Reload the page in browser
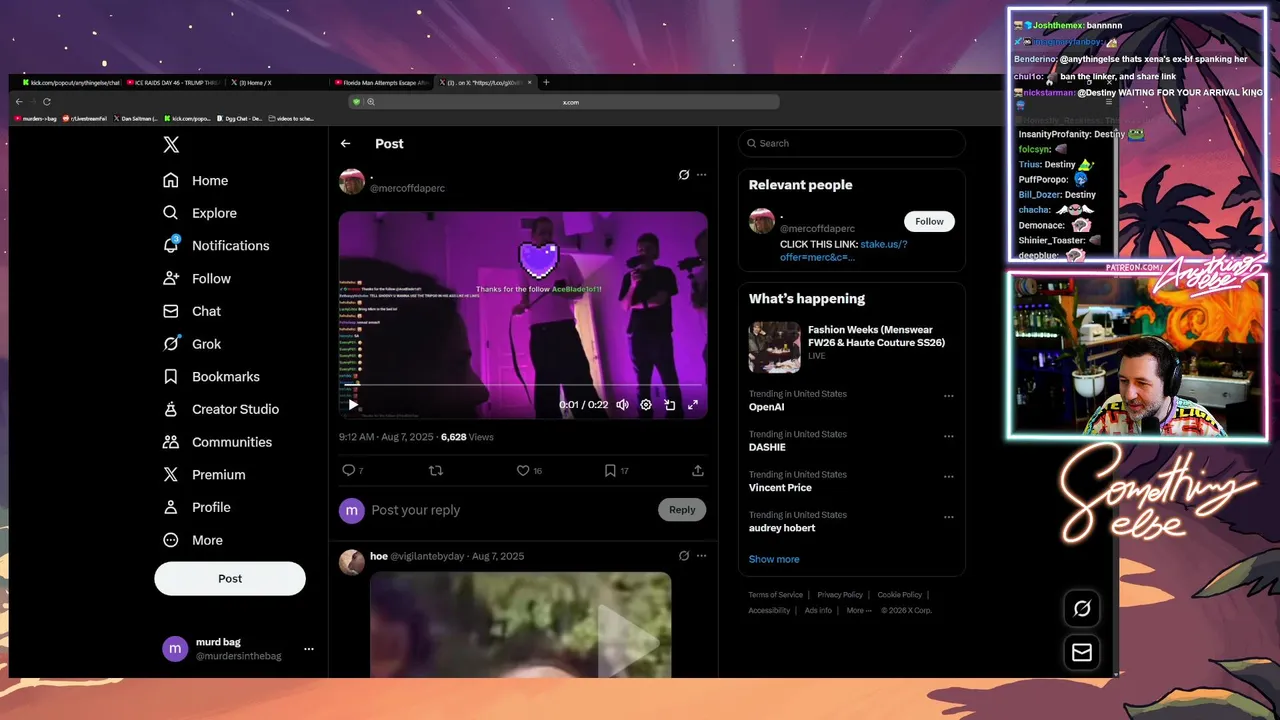This screenshot has height=720, width=1280. (x=46, y=102)
